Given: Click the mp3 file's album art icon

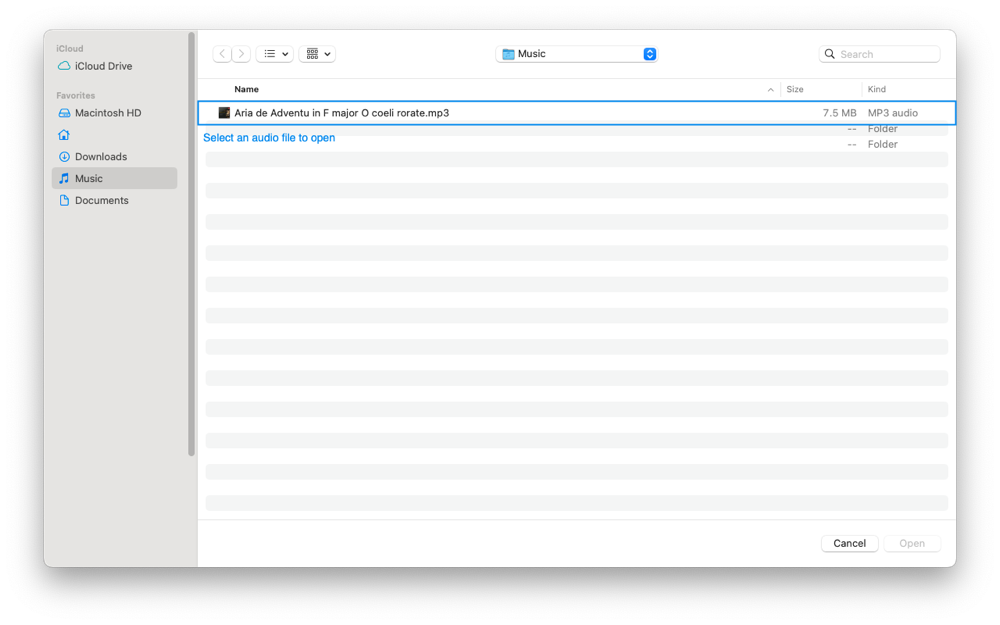Looking at the screenshot, I should [224, 113].
